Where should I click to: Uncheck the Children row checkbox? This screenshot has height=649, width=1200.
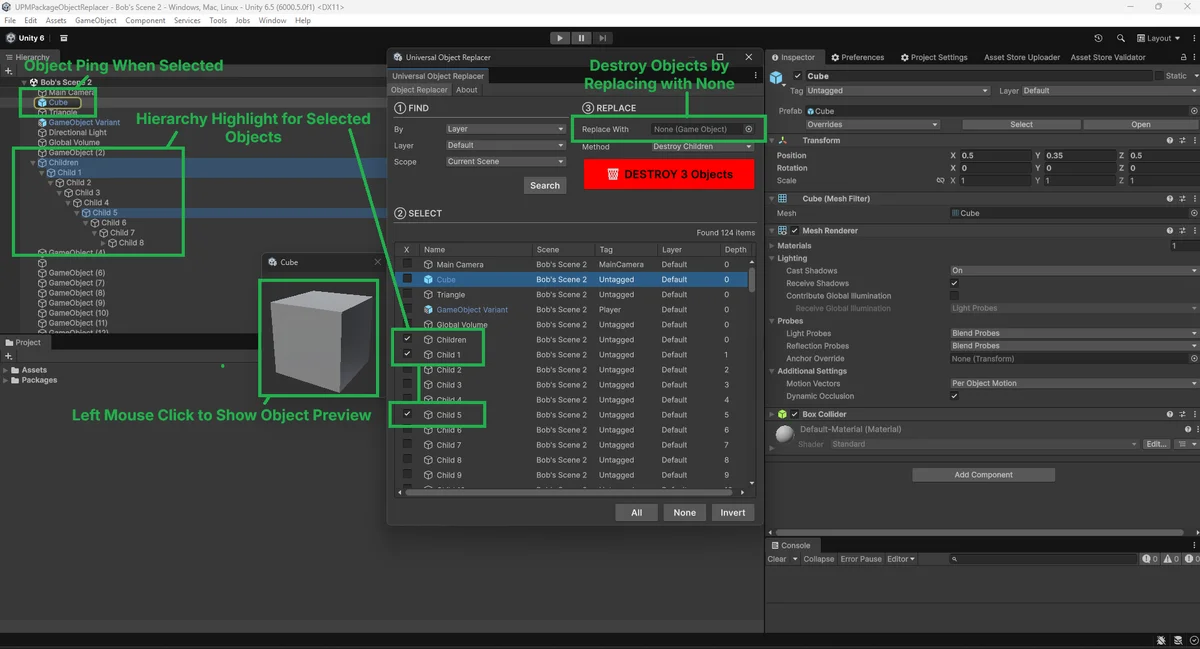click(x=407, y=339)
